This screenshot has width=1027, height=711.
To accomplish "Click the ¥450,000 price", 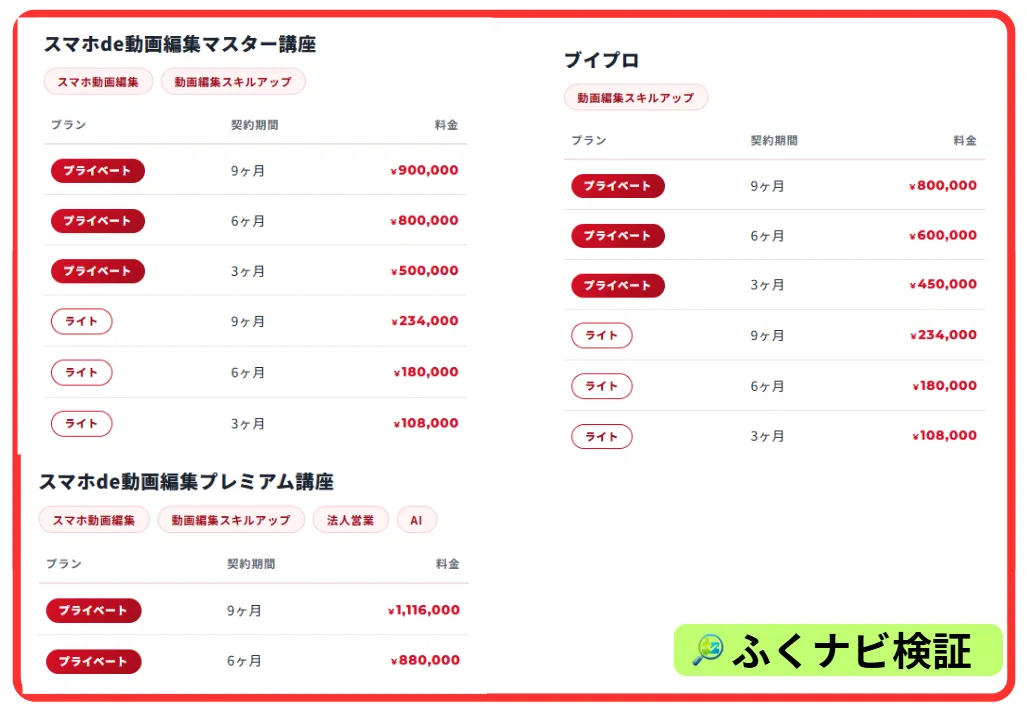I will coord(943,284).
